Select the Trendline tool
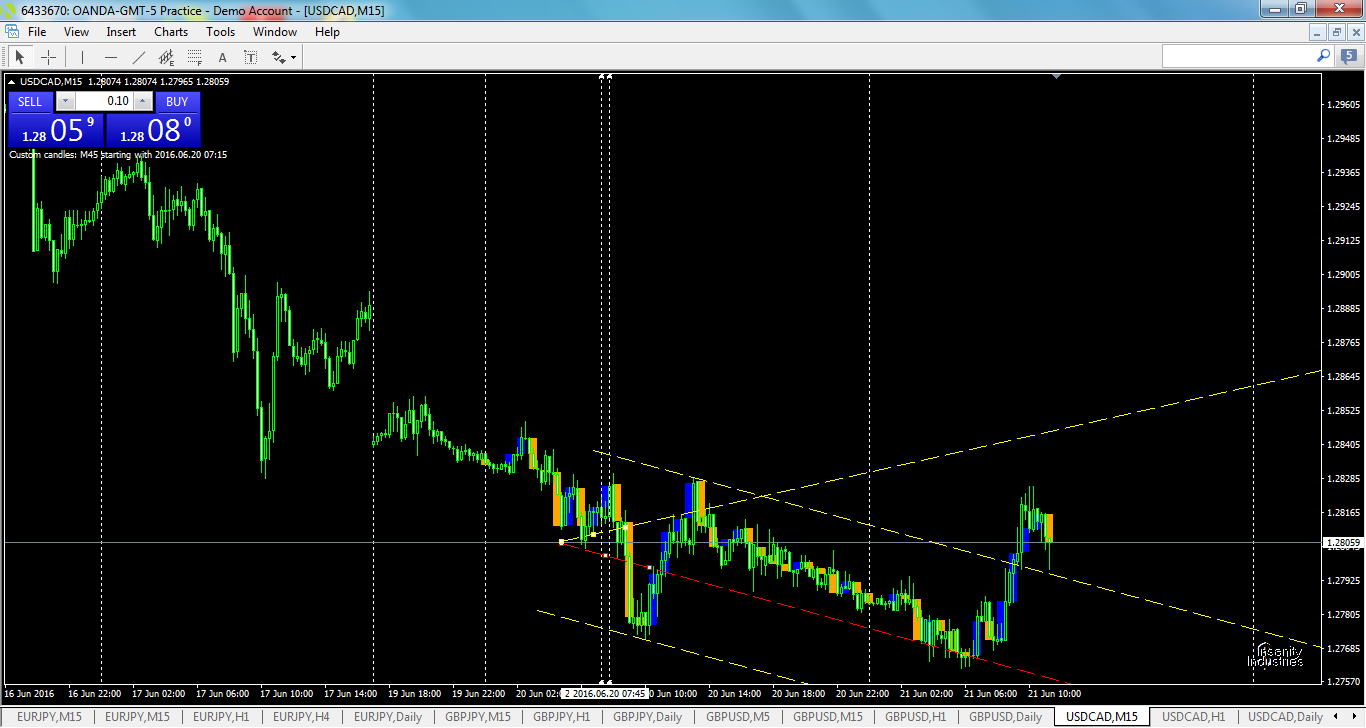This screenshot has width=1366, height=728. tap(137, 57)
